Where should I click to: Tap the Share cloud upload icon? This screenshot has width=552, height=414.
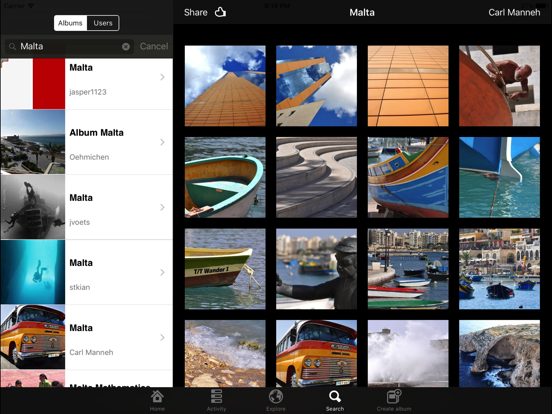(220, 12)
